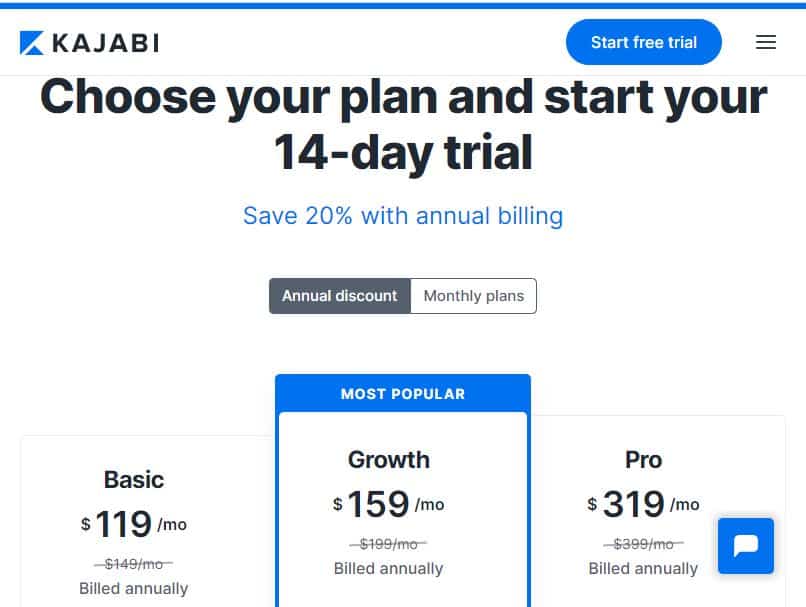Open the hamburger menu
Viewport: 806px width, 607px height.
click(x=765, y=42)
